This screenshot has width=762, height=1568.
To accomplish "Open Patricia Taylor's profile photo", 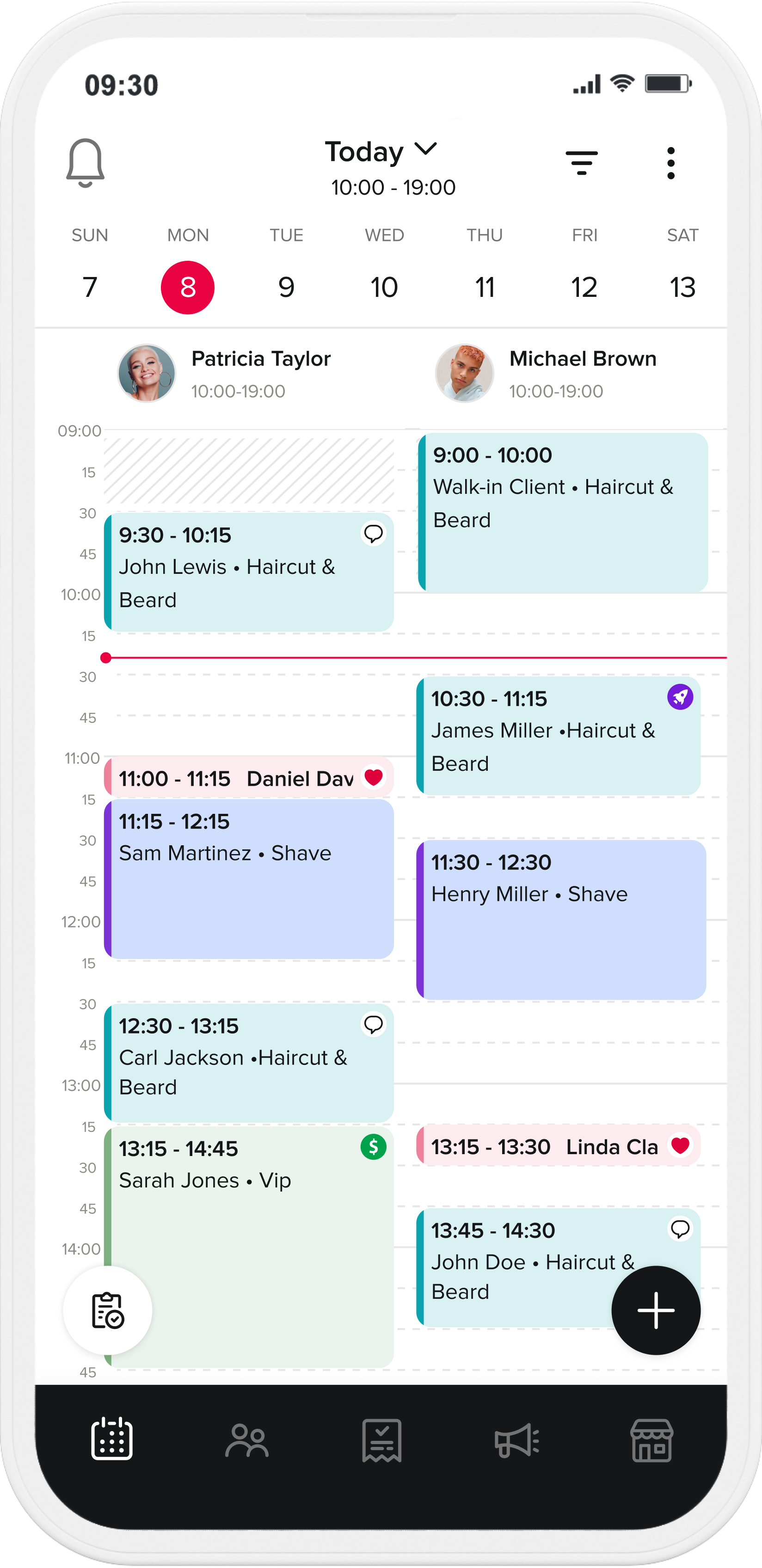I will tap(147, 373).
